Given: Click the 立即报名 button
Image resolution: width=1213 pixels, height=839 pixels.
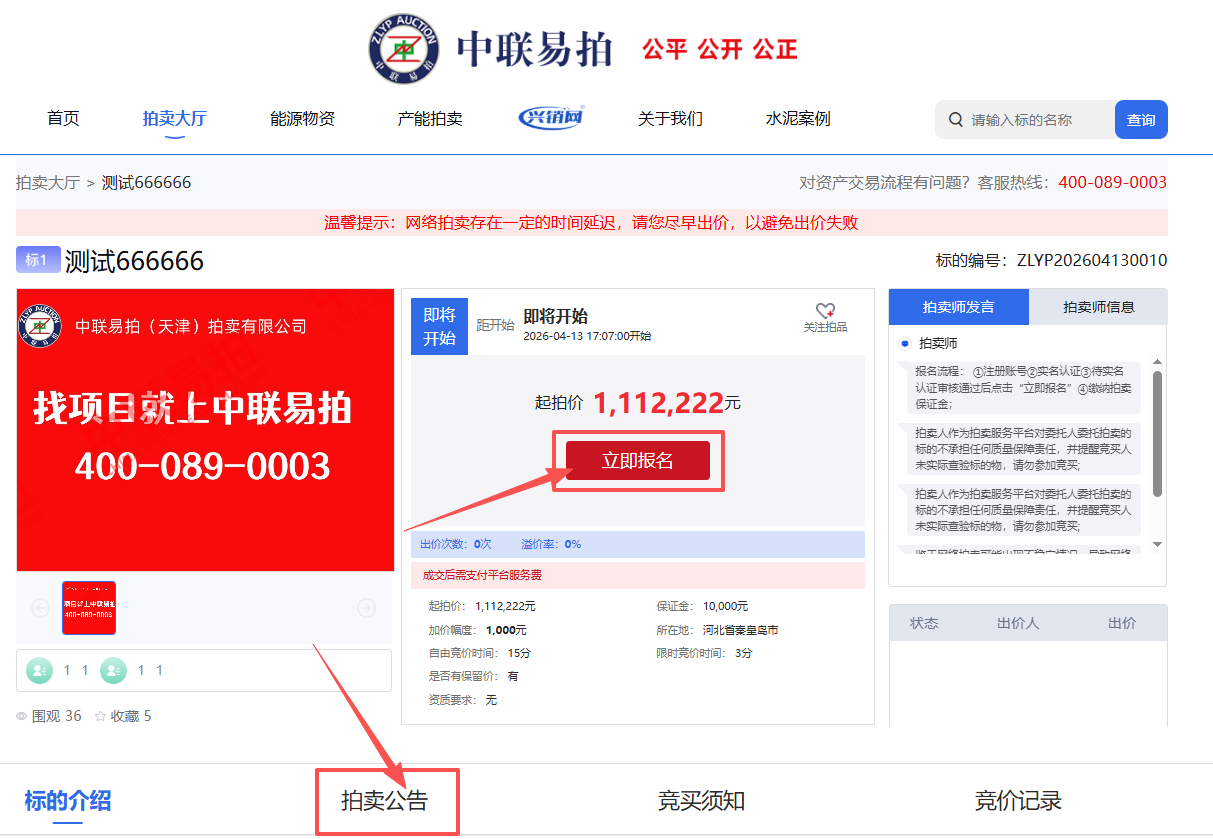Looking at the screenshot, I should pyautogui.click(x=638, y=461).
